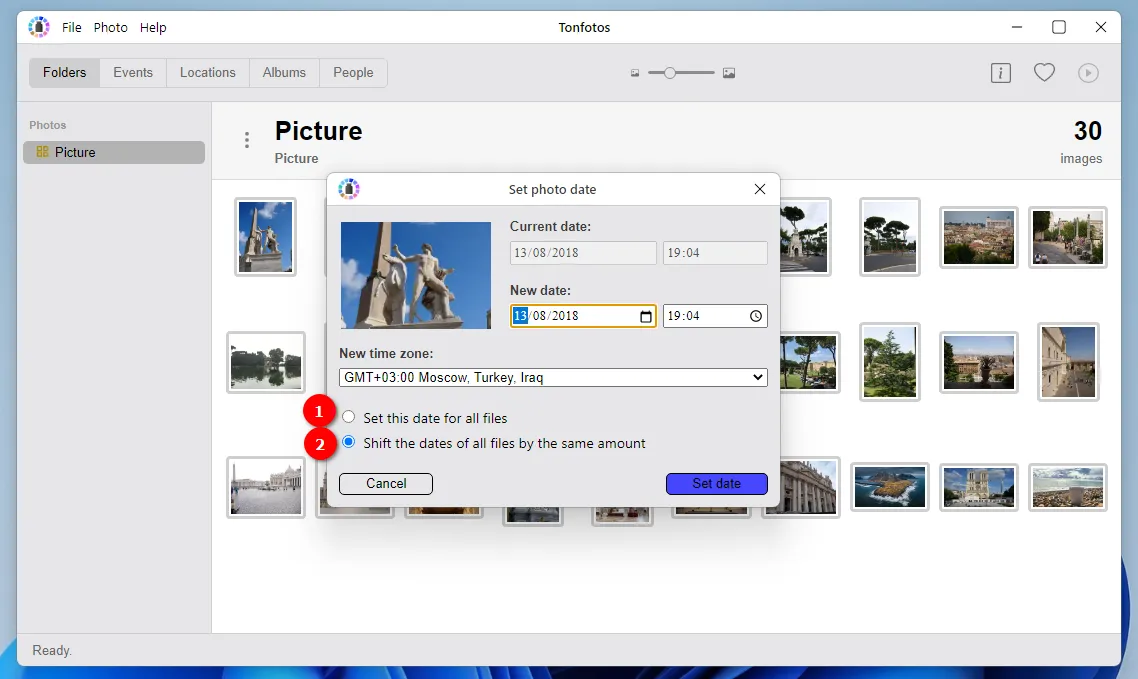Open the info panel icon

[x=1000, y=73]
